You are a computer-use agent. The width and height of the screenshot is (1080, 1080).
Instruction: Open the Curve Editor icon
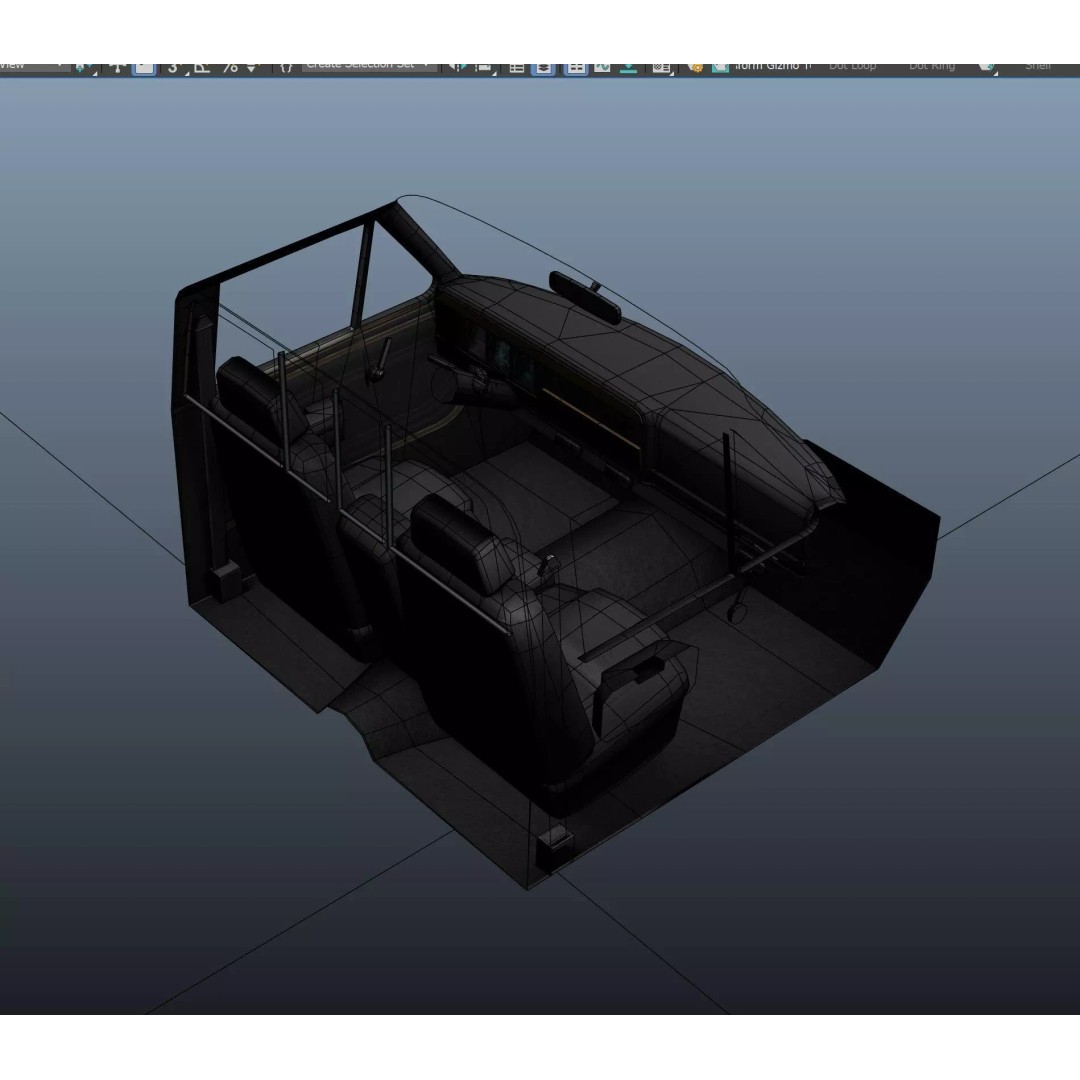(603, 68)
